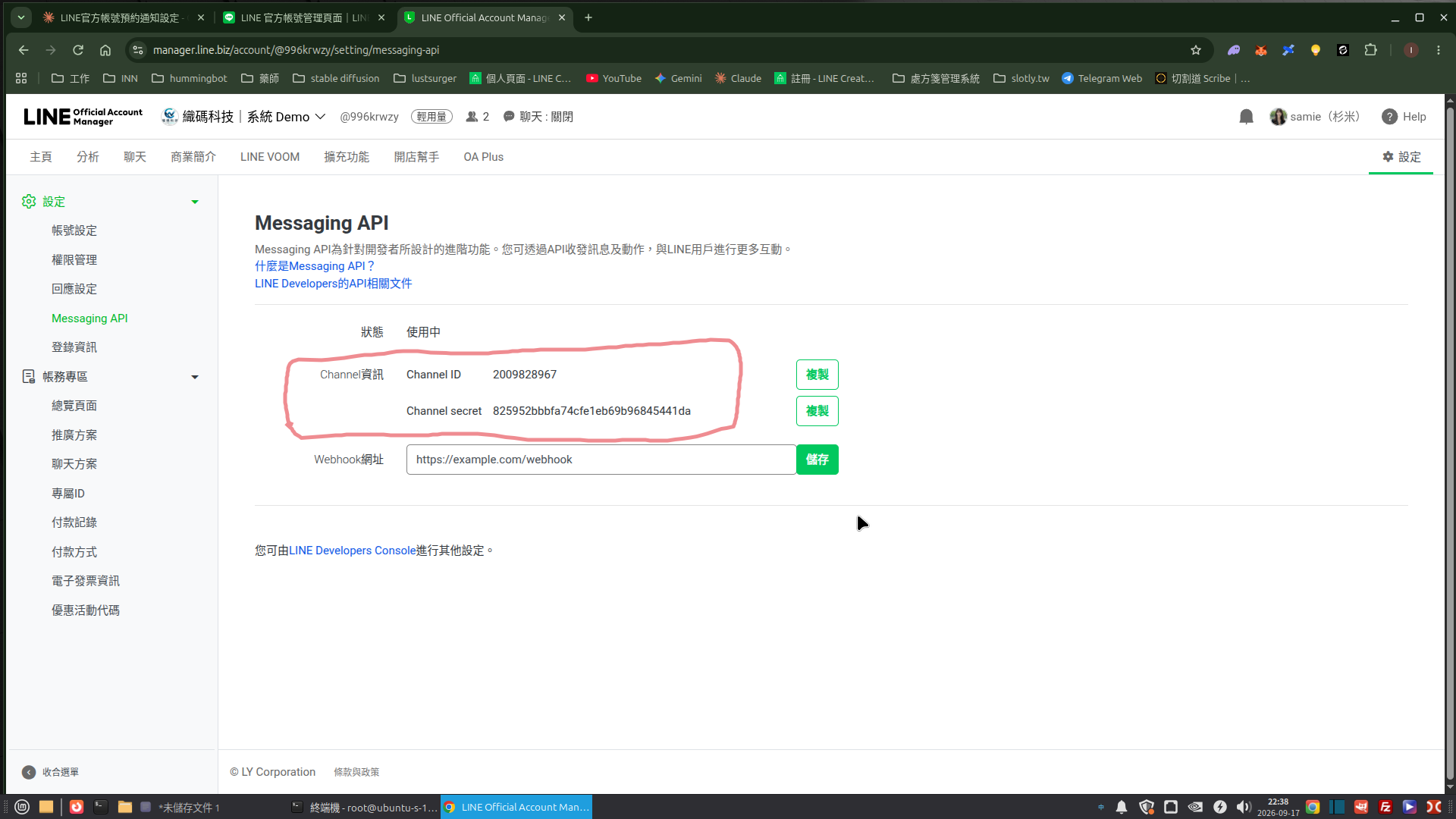The width and height of the screenshot is (1456, 819).
Task: Open the 什麼是Messaging API？ link
Action: tap(315, 266)
